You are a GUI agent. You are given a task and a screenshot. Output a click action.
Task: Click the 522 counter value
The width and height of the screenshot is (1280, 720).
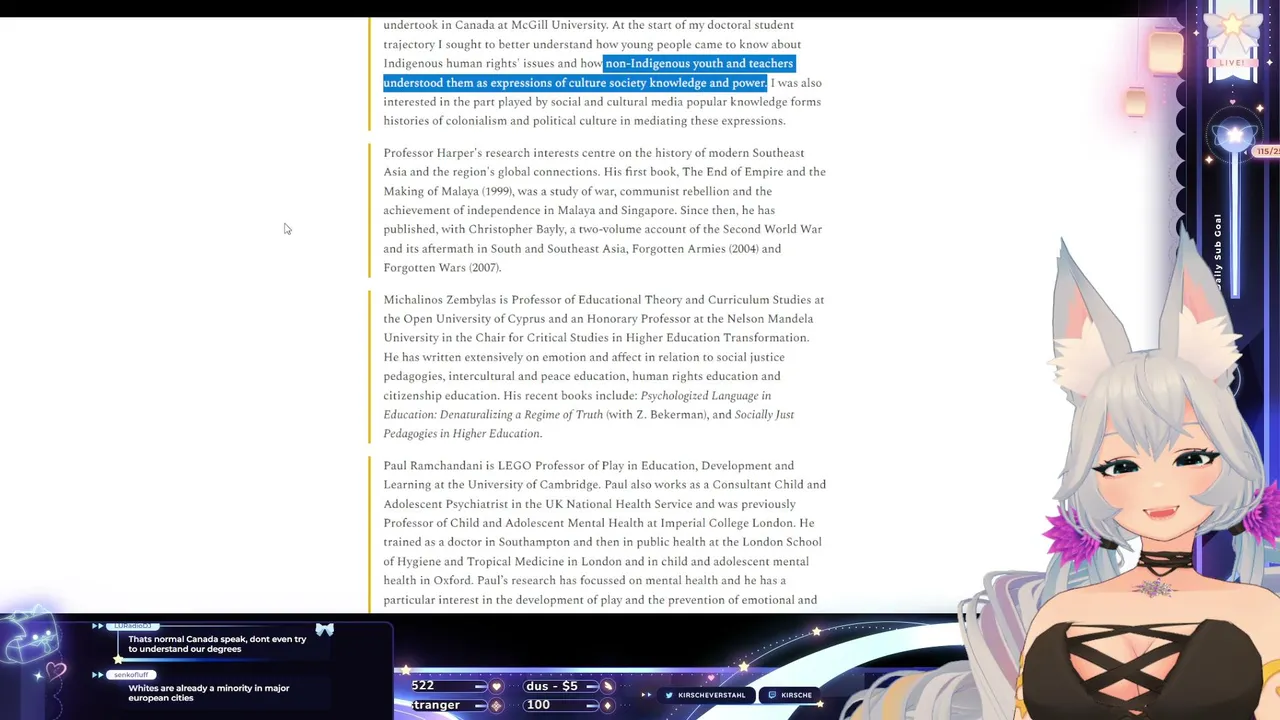coord(422,686)
